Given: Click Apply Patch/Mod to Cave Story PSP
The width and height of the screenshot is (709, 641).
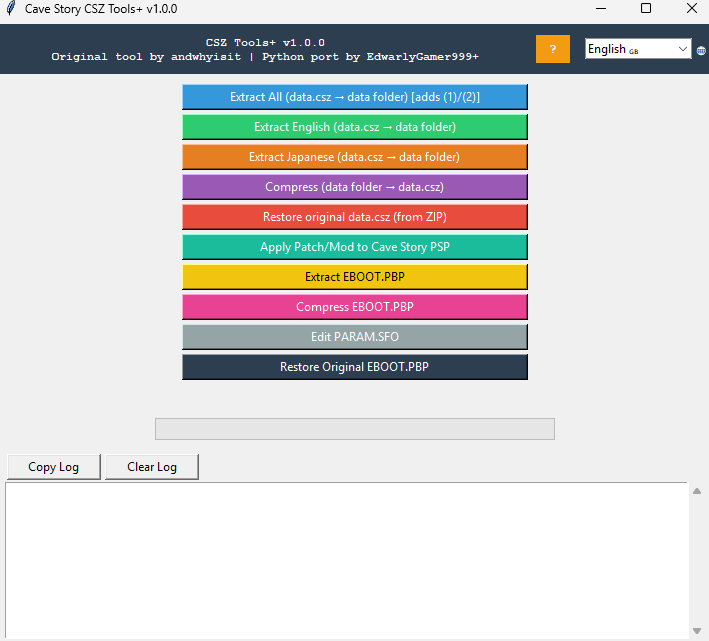Looking at the screenshot, I should tap(355, 247).
